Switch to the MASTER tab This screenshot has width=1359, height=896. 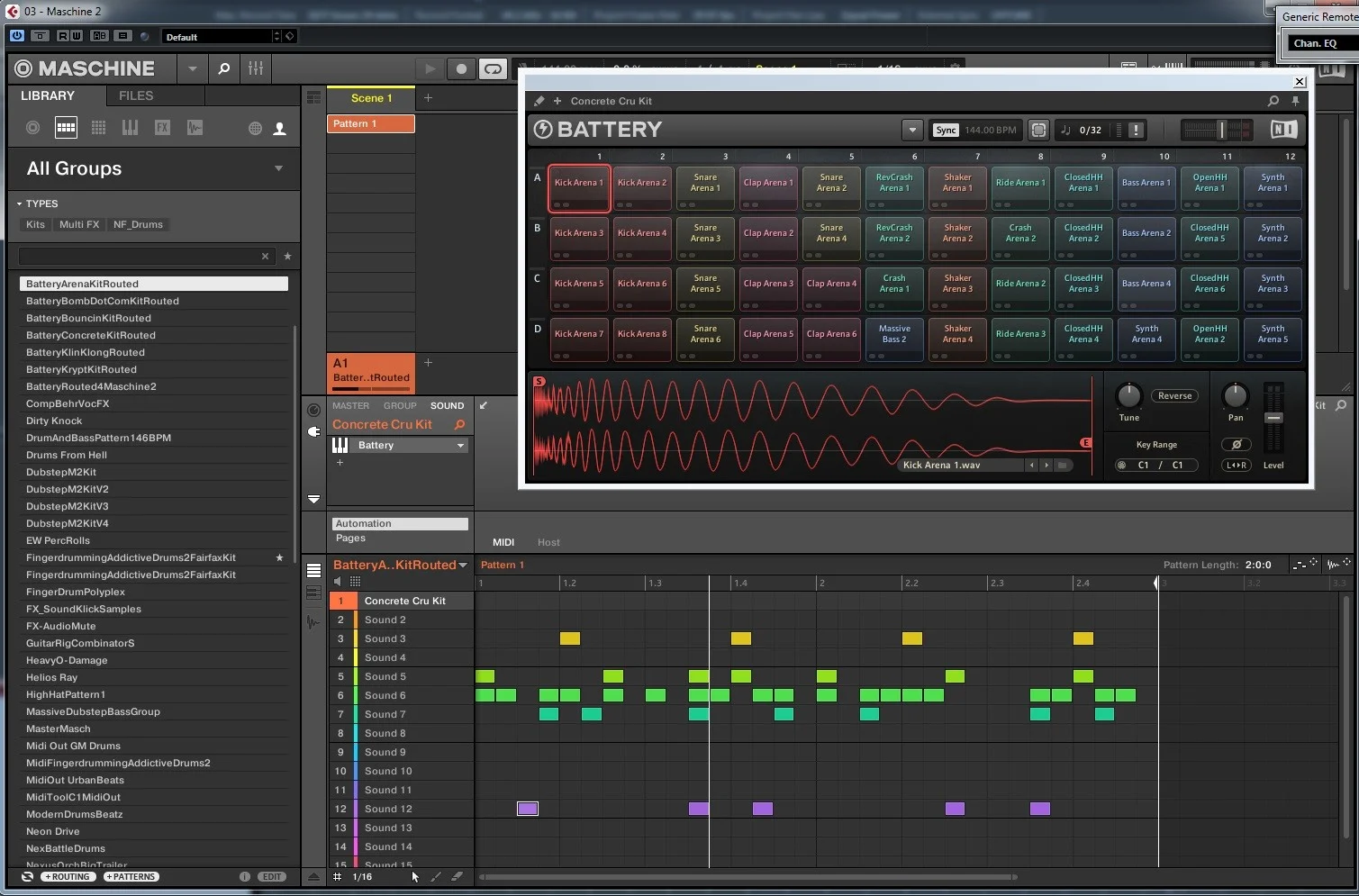click(350, 406)
